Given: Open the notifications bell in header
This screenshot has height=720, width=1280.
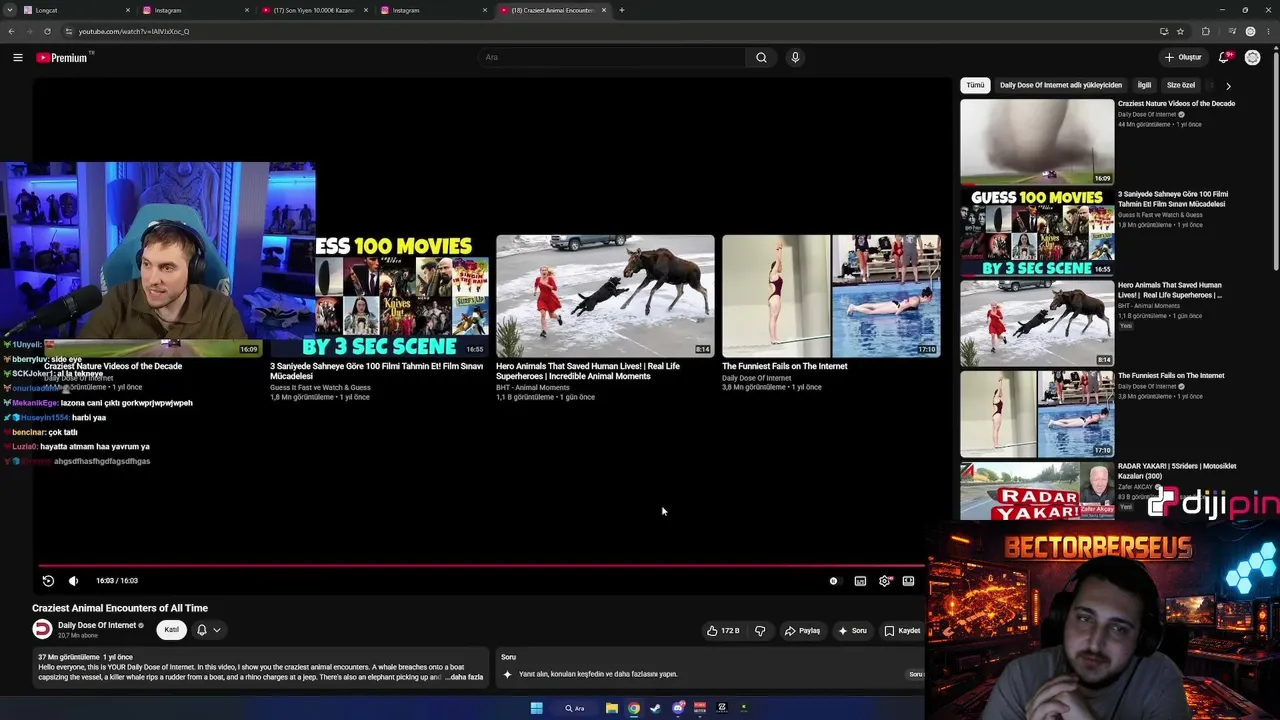Looking at the screenshot, I should [1224, 58].
